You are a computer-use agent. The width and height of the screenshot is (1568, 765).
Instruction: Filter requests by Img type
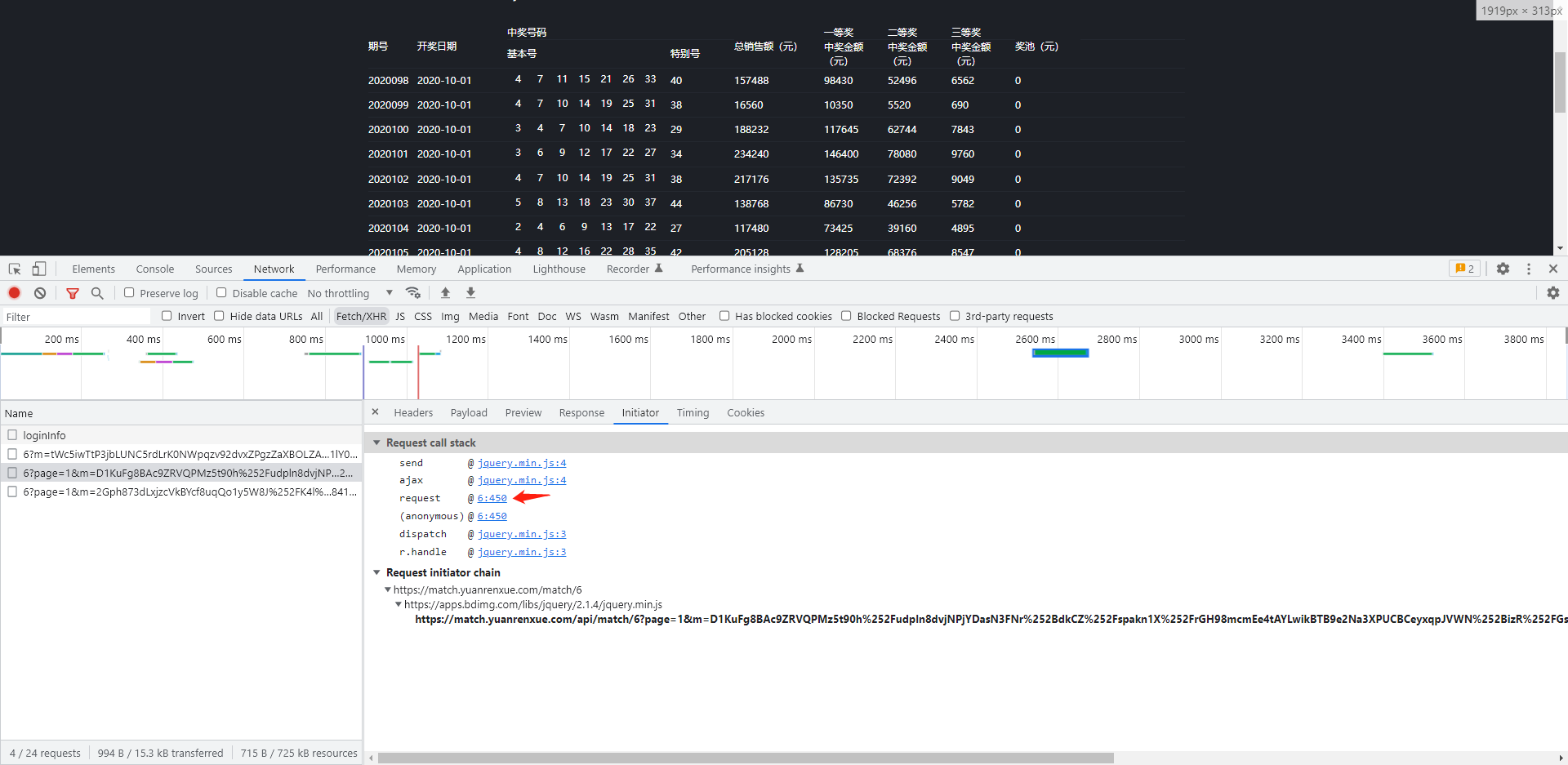pos(450,316)
